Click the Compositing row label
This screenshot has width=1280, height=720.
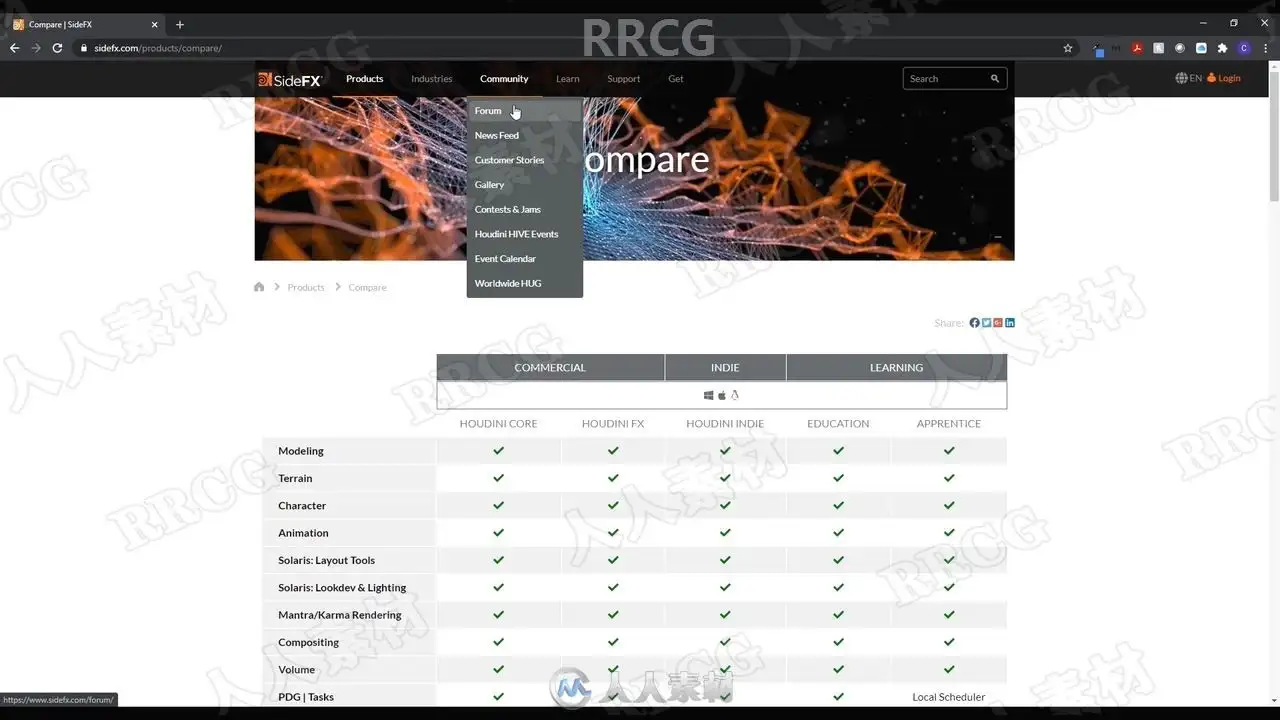coord(308,643)
